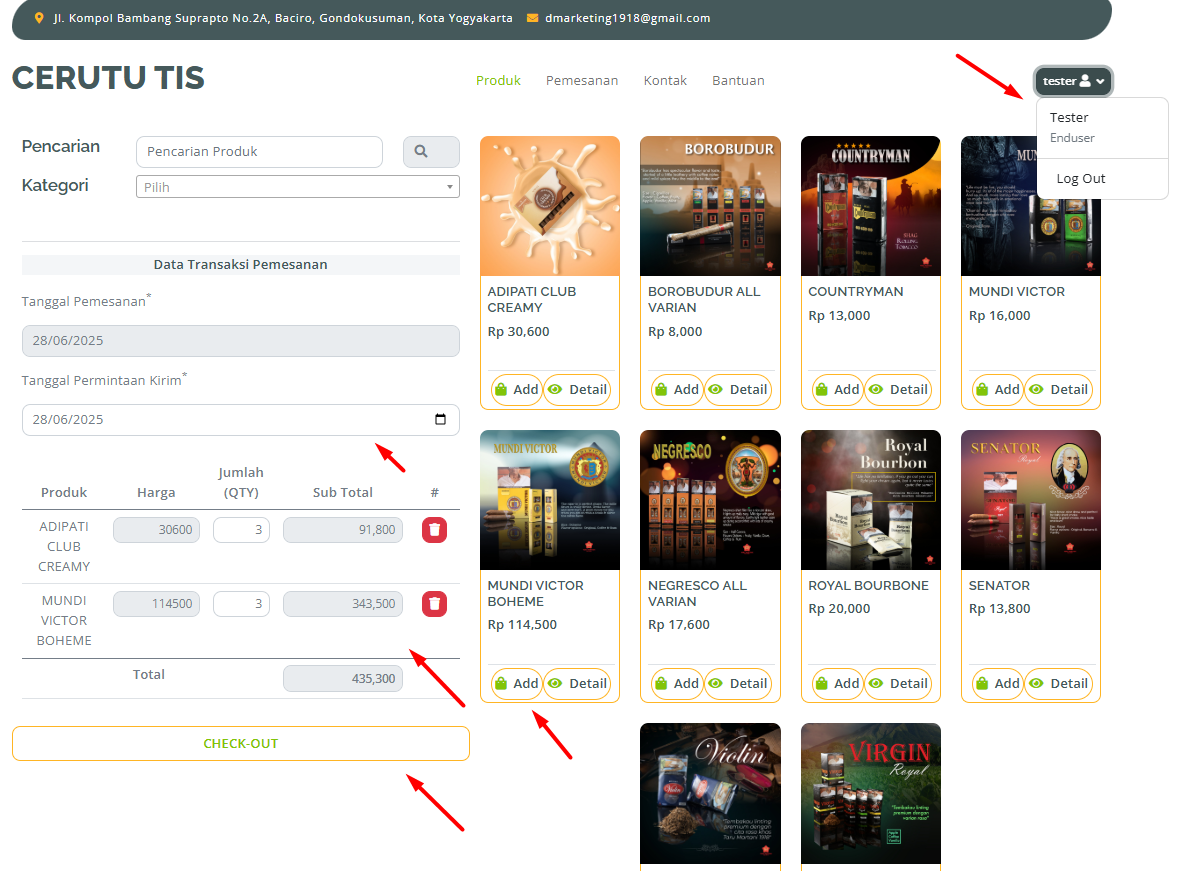The height and width of the screenshot is (871, 1184).
Task: Add COUNTRYMAN to the order
Action: click(x=837, y=390)
